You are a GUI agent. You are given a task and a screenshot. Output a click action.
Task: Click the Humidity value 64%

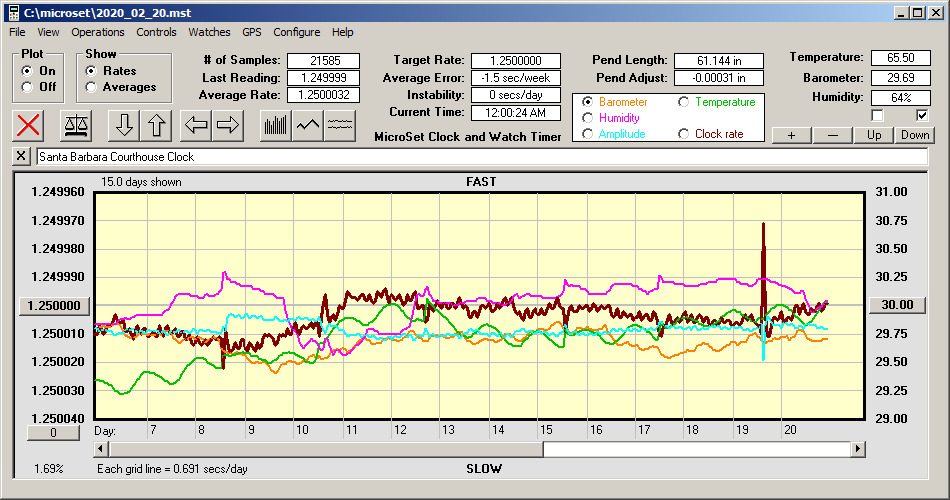[x=900, y=97]
